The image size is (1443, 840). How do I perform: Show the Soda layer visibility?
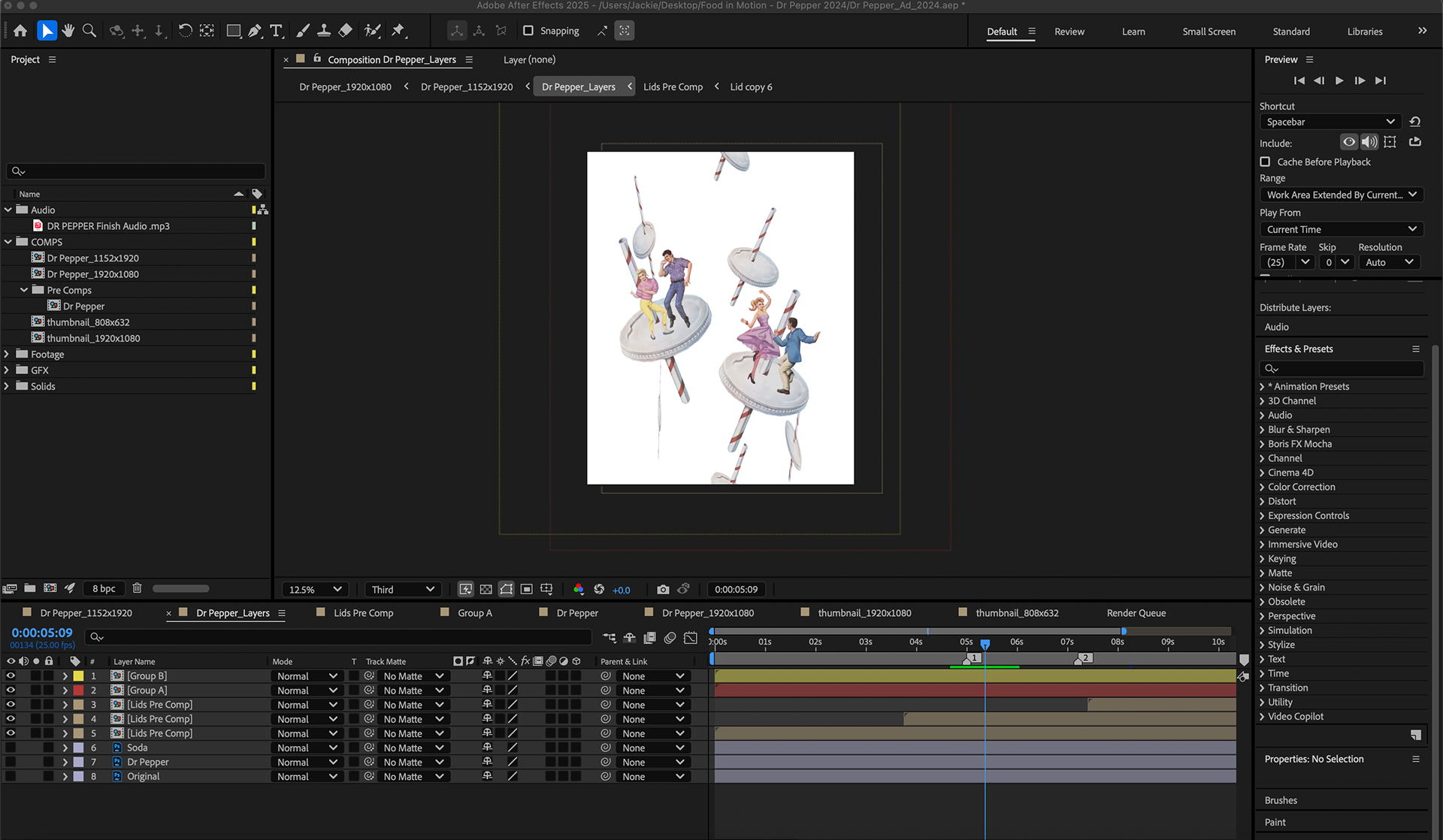point(11,748)
